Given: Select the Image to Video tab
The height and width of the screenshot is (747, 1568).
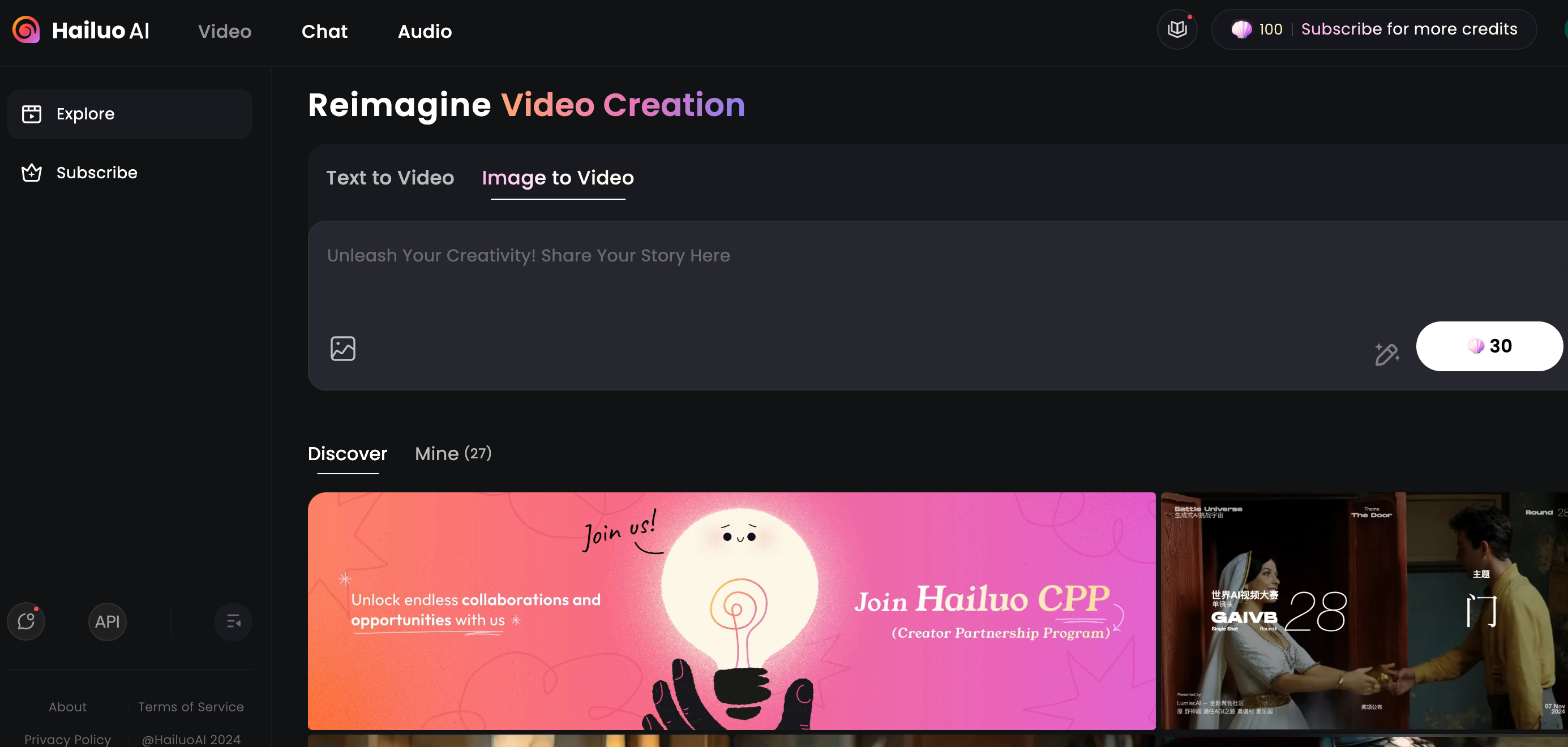Looking at the screenshot, I should coord(558,178).
